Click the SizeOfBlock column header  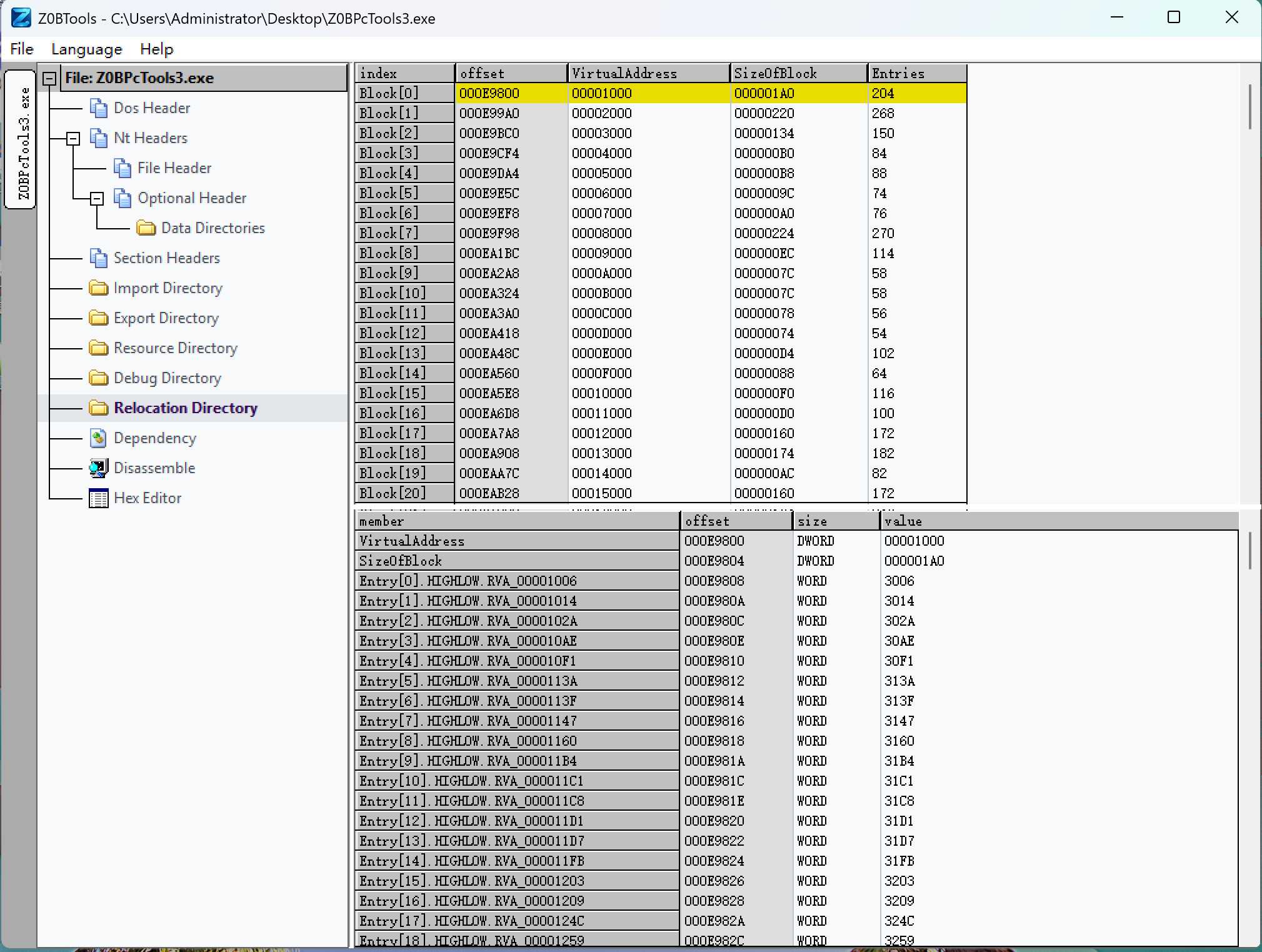tap(799, 73)
